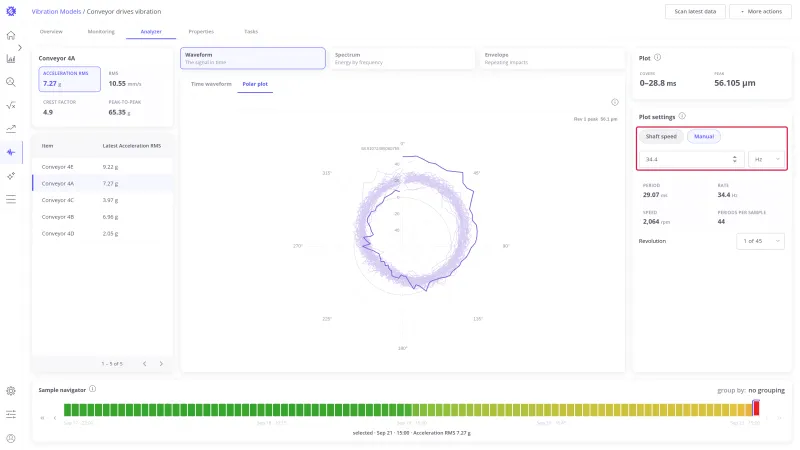Viewport: 800px width, 450px height.
Task: Open the More actions dropdown
Action: coord(761,11)
